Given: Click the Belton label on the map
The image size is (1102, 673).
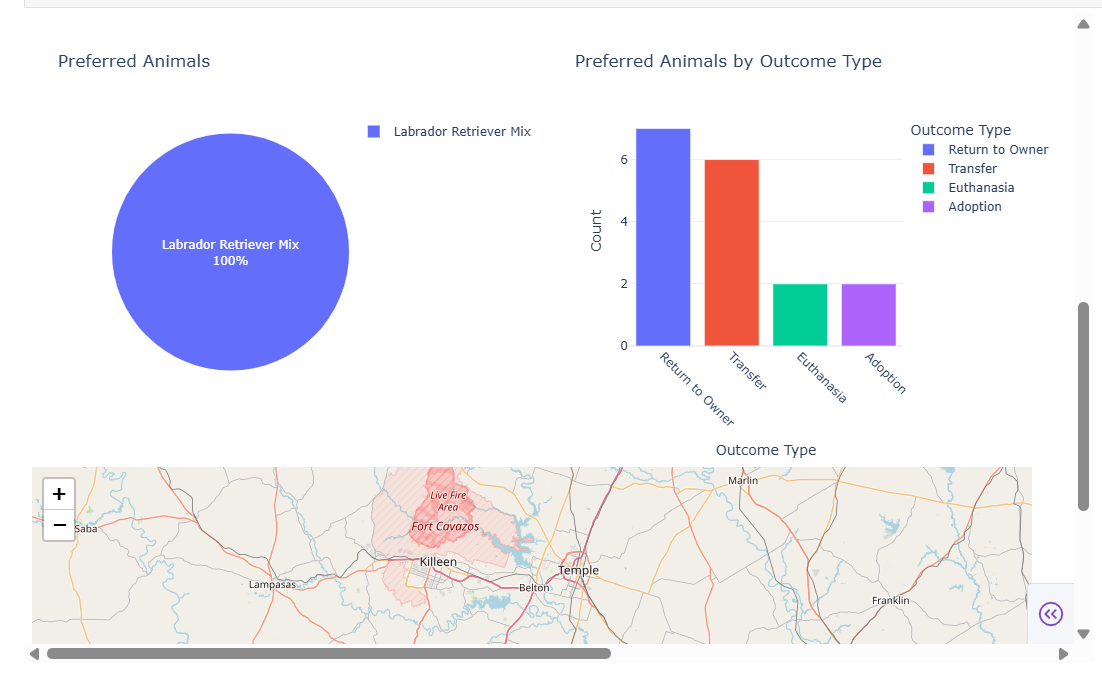Looking at the screenshot, I should pos(534,587).
